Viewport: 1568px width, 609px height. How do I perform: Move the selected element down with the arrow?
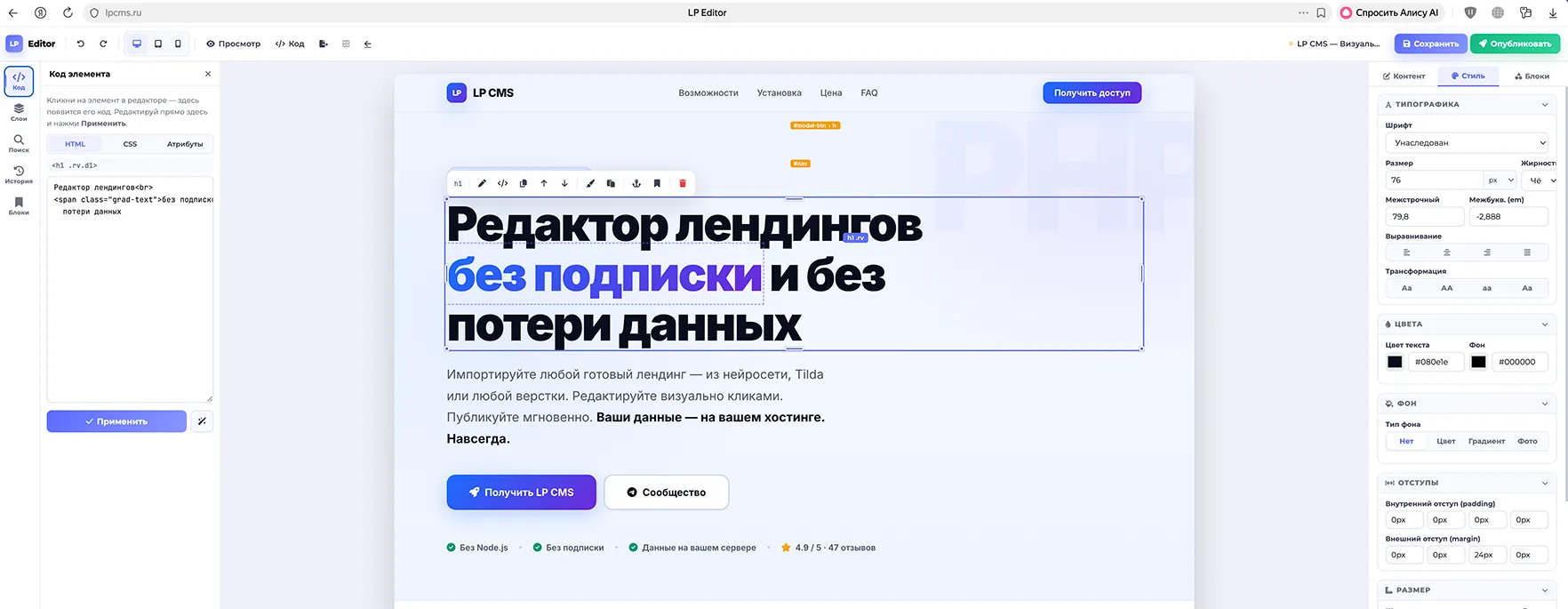point(564,183)
